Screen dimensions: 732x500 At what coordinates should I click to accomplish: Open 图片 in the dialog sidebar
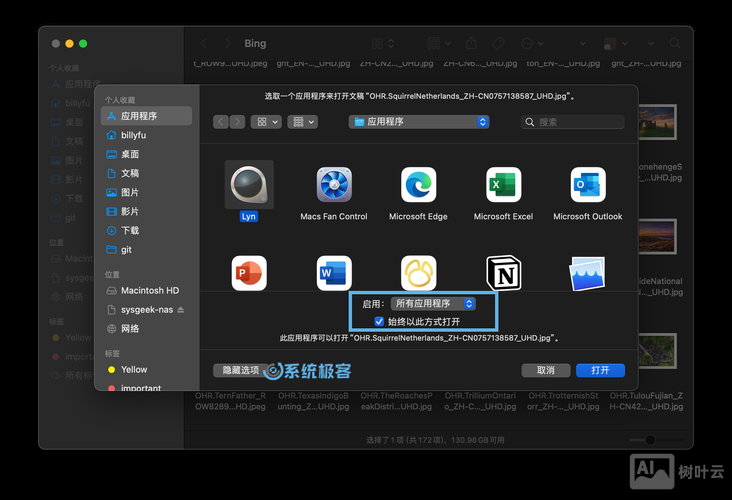(x=147, y=192)
